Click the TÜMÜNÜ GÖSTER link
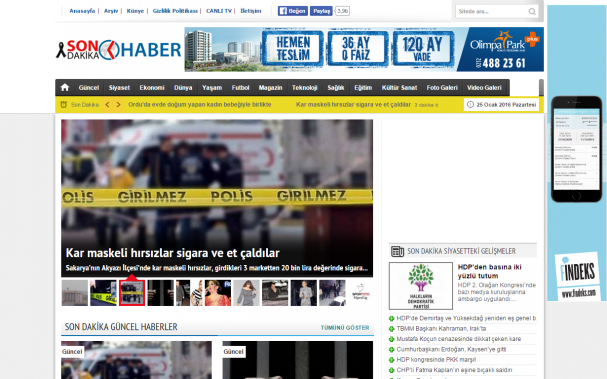The height and width of the screenshot is (379, 607). pos(345,328)
